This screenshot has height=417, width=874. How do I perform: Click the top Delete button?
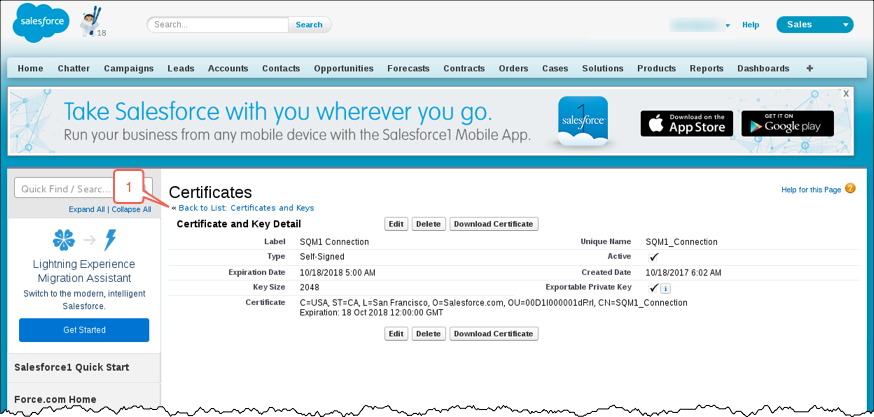click(428, 224)
